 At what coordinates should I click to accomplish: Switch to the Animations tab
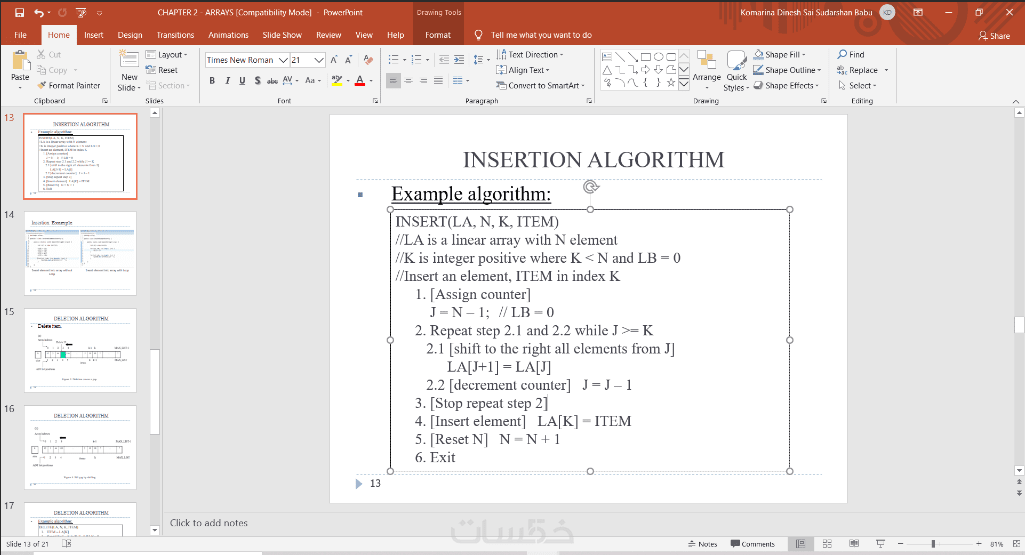coord(228,35)
